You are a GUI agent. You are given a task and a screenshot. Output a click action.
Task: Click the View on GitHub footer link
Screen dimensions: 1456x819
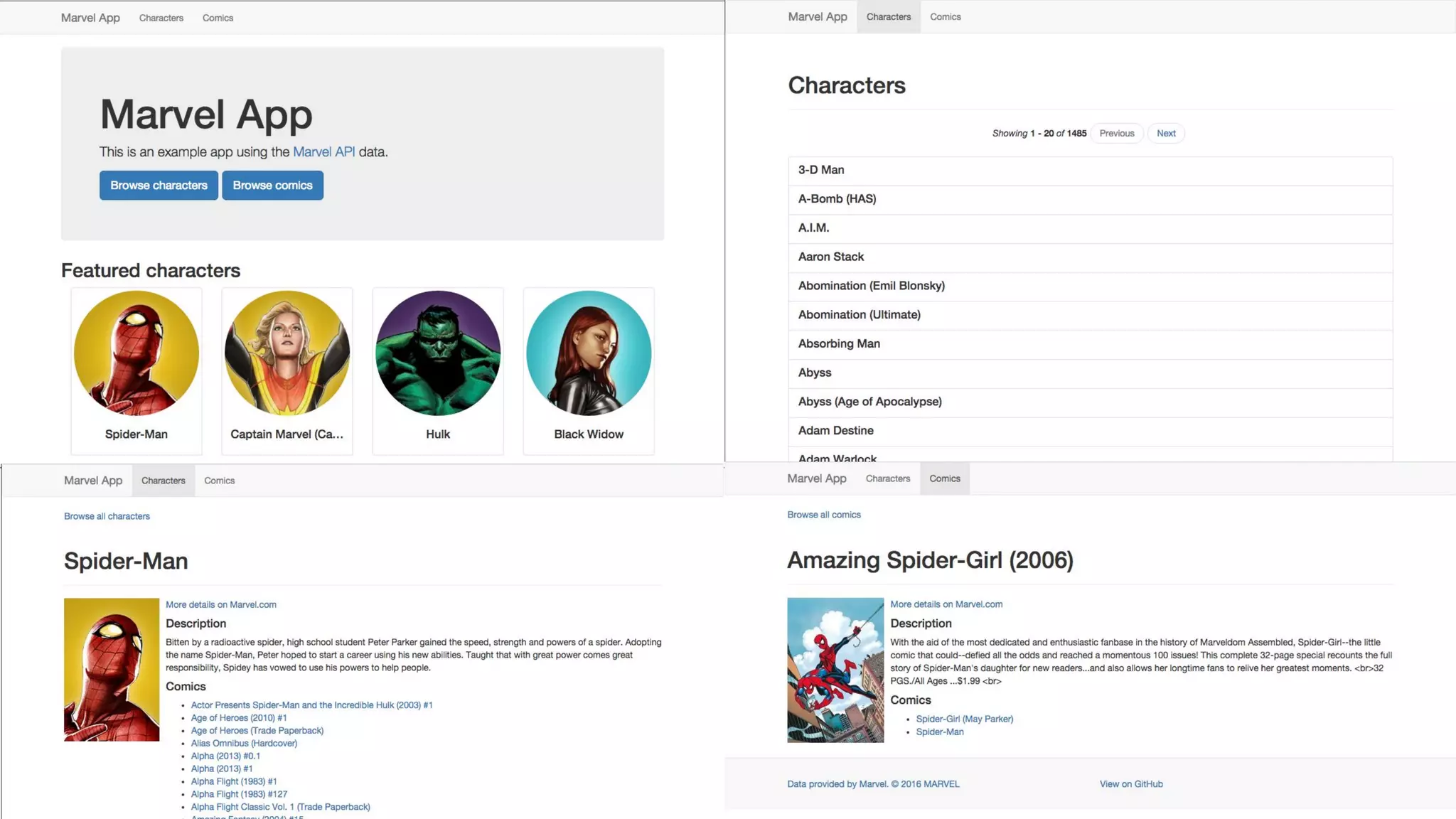[1130, 784]
